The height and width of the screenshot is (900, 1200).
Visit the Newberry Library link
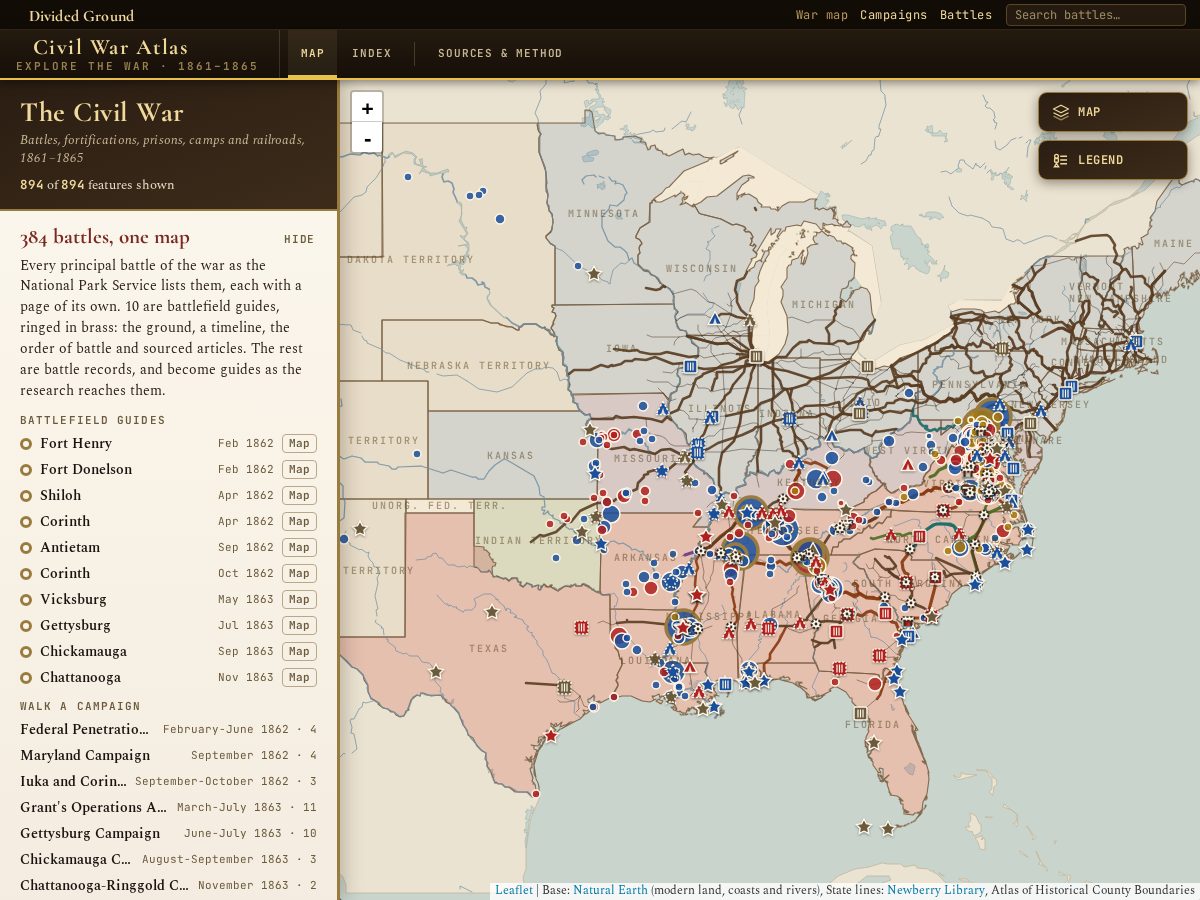pyautogui.click(x=936, y=890)
